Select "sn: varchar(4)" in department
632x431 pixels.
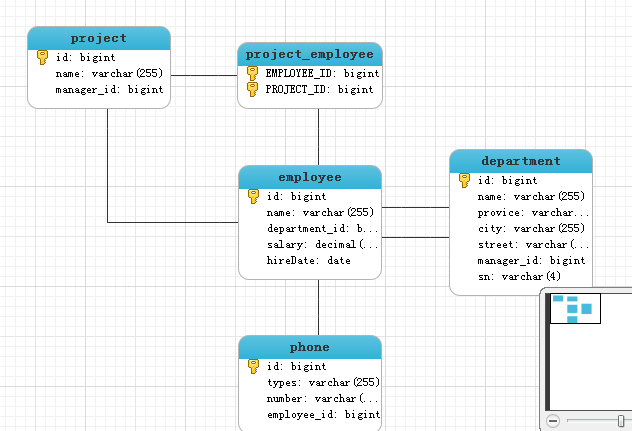tap(519, 277)
